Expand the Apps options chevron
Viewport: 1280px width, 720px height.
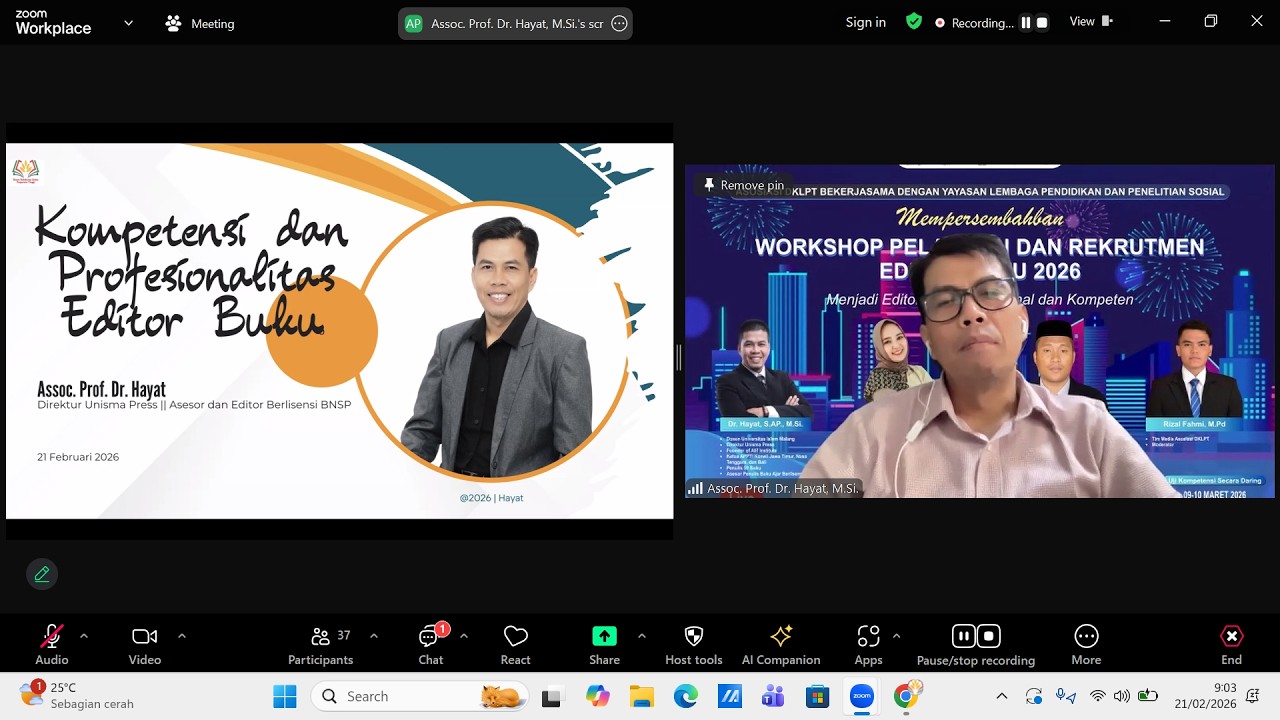coord(896,636)
